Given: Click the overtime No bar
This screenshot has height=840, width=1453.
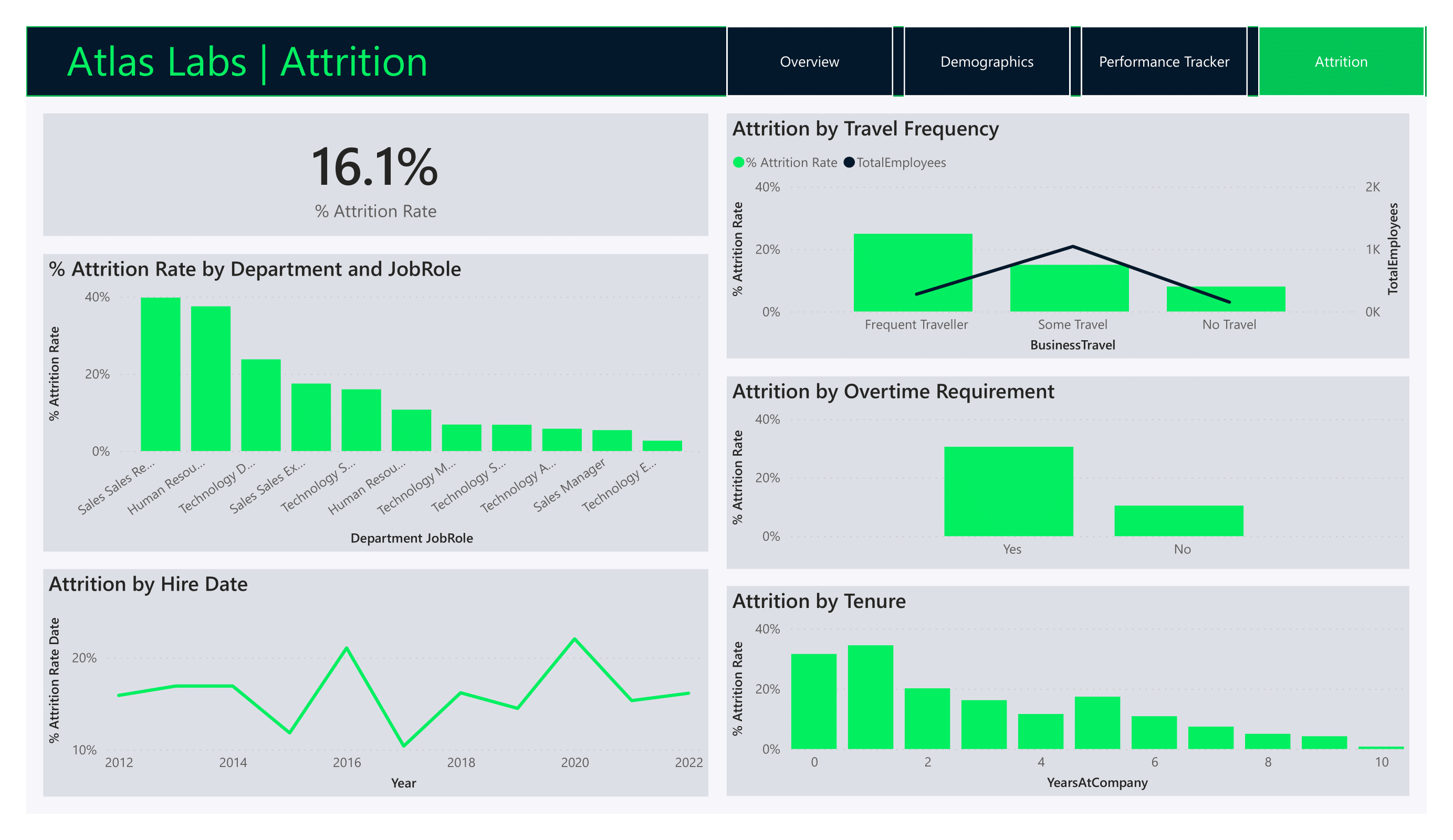Looking at the screenshot, I should [1178, 521].
